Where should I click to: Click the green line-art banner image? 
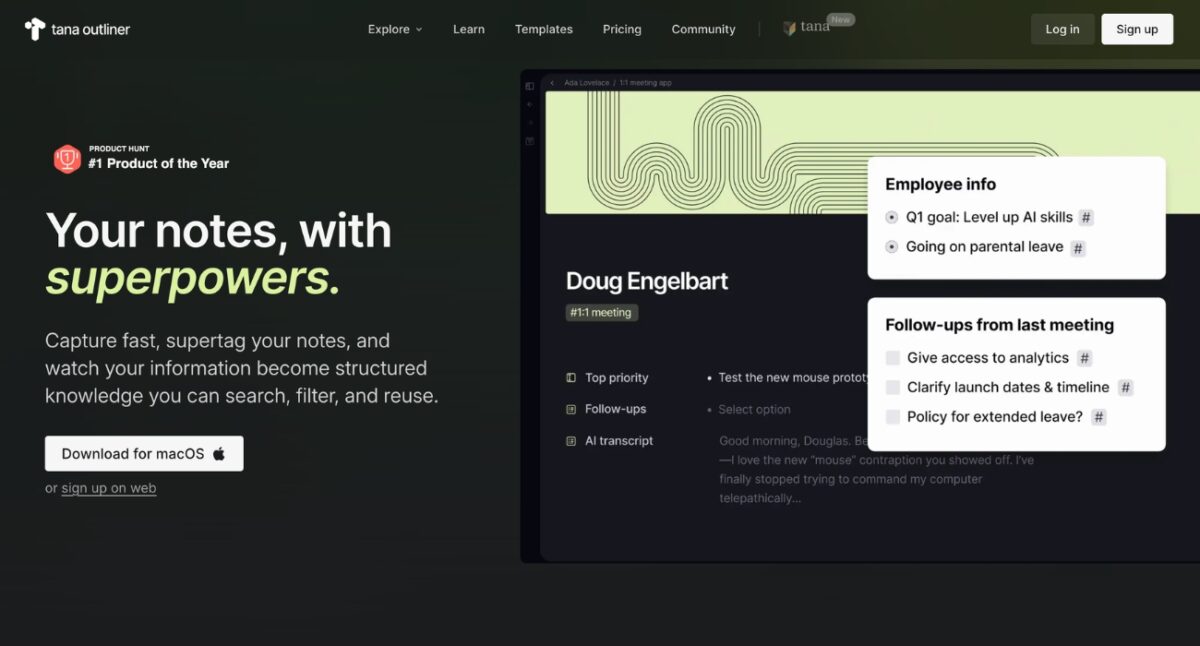coord(705,153)
